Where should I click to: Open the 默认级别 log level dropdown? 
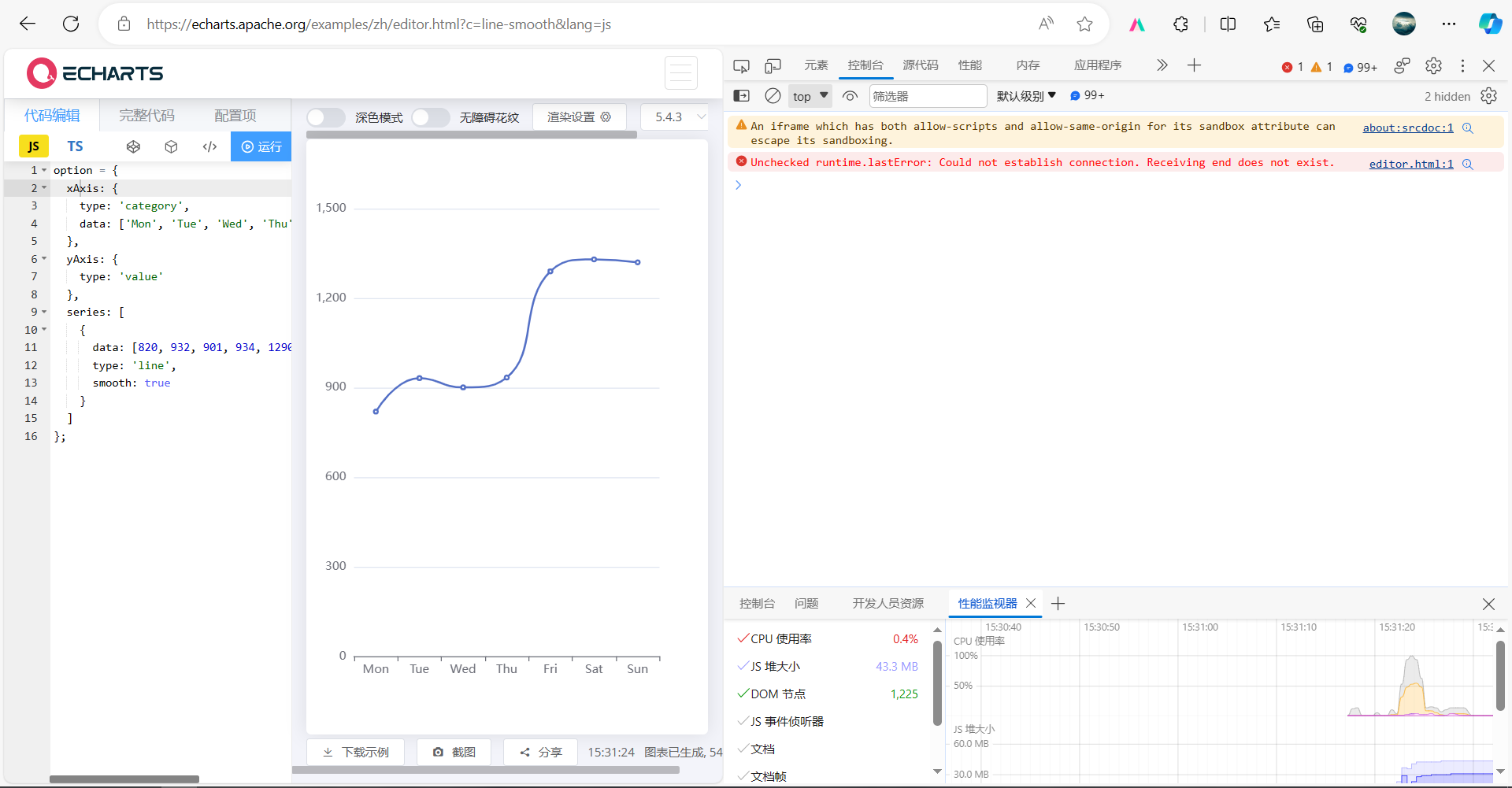coord(1025,95)
